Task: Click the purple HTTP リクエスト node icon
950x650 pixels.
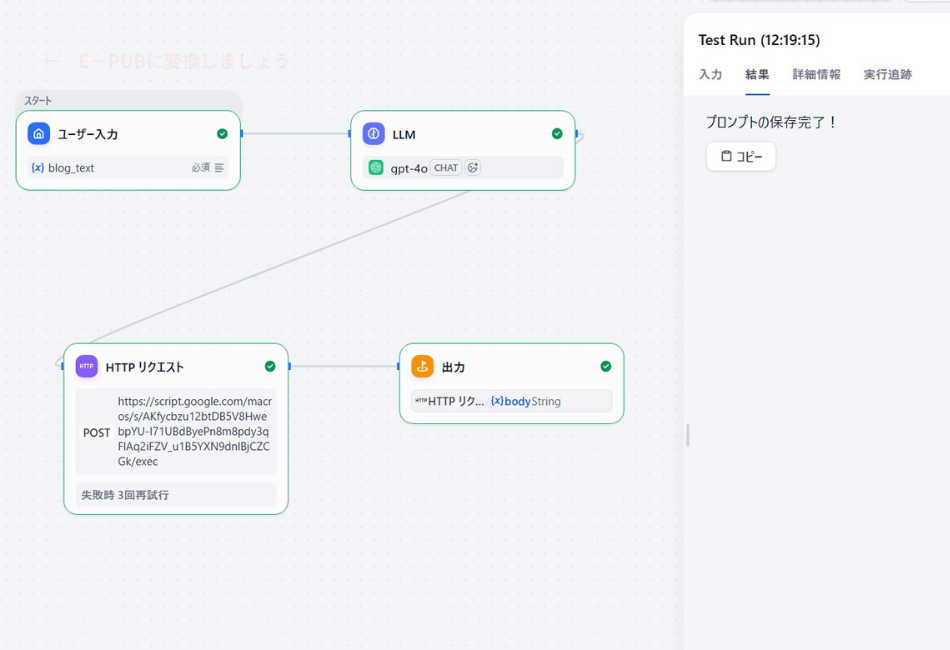Action: tap(87, 367)
